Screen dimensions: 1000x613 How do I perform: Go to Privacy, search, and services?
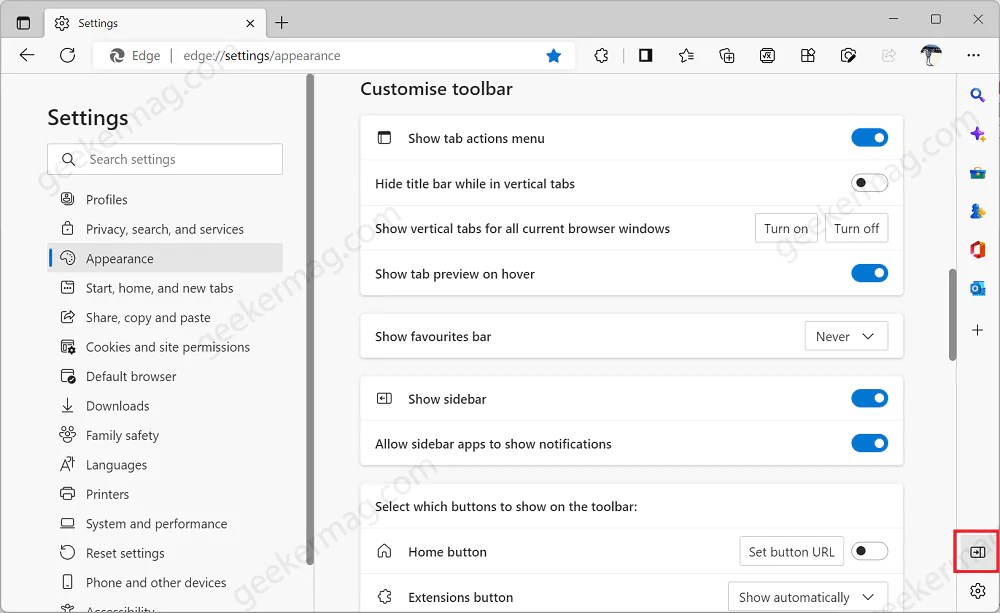point(164,229)
